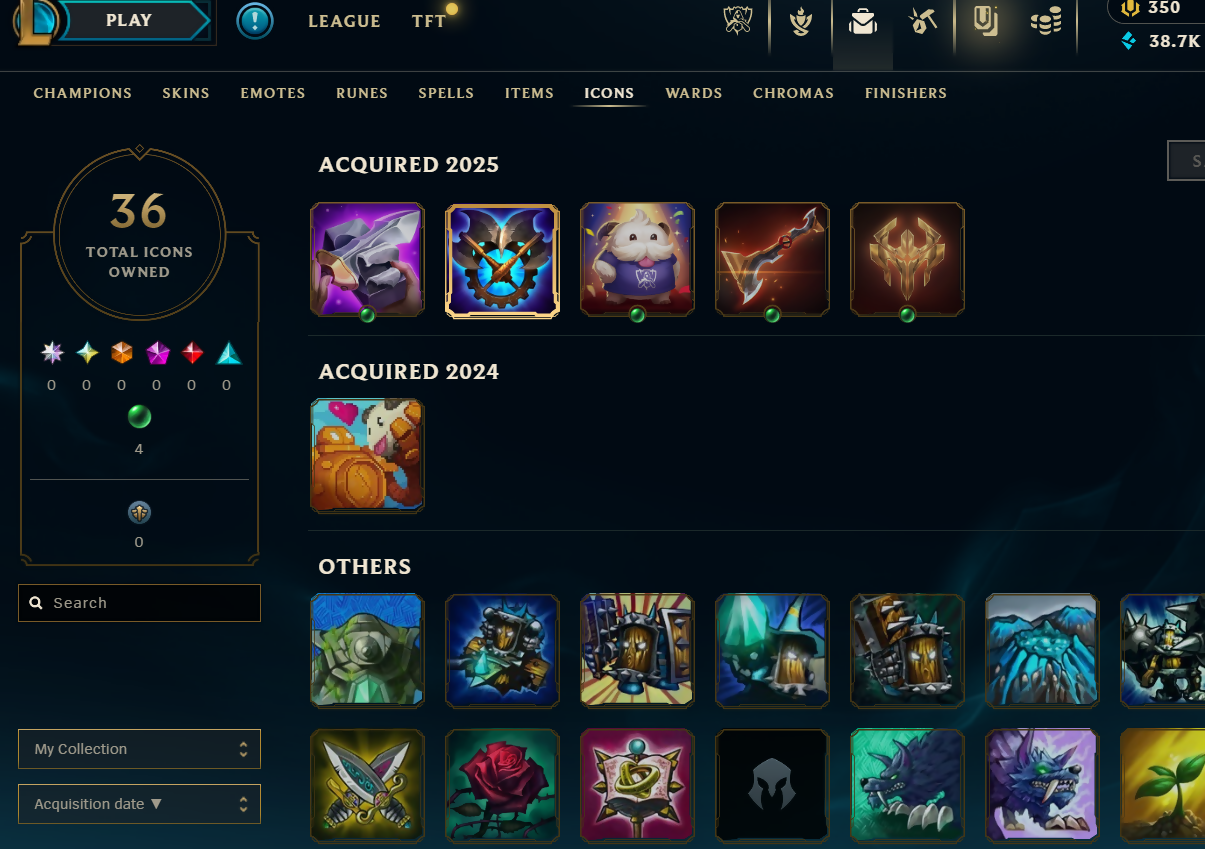
Task: Expand the My Collection dropdown
Action: point(139,749)
